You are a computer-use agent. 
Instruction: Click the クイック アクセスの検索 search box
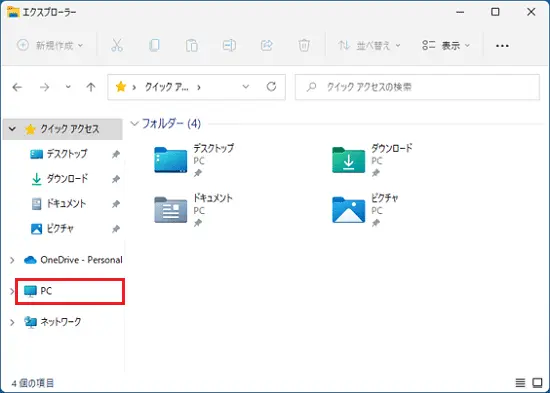pos(417,87)
